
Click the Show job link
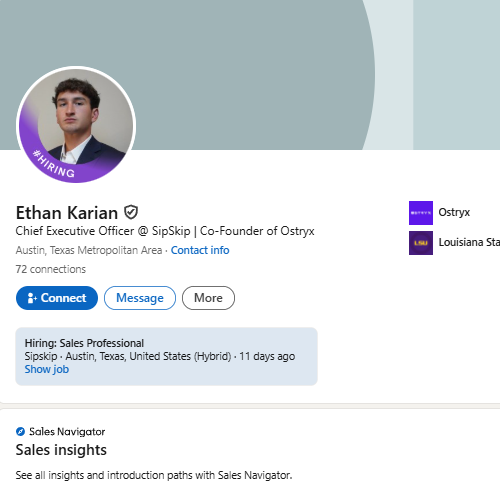[47, 369]
